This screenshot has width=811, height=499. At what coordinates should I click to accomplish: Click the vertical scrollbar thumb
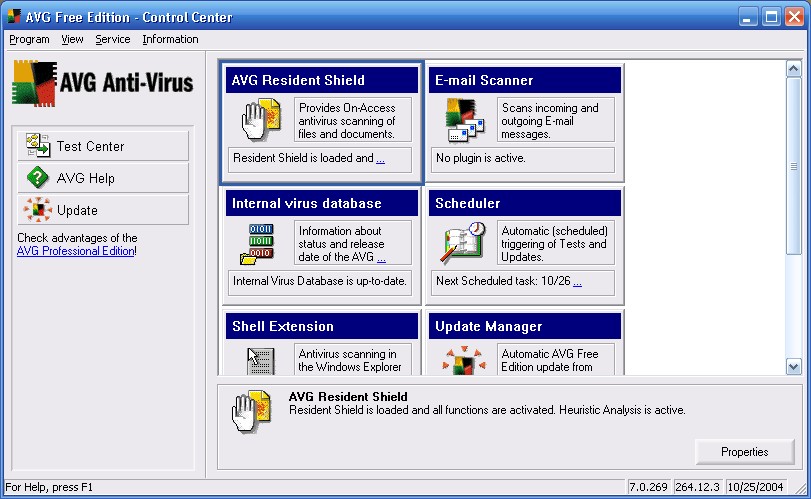coord(793,166)
